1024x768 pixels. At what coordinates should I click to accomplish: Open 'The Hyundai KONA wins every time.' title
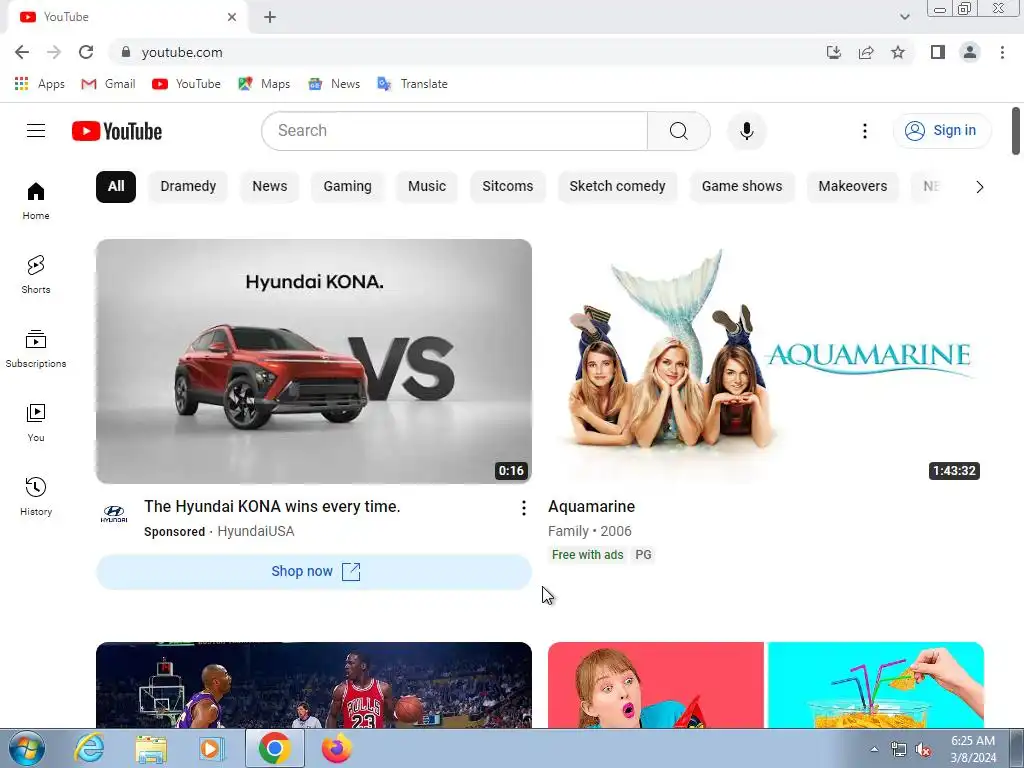[272, 507]
